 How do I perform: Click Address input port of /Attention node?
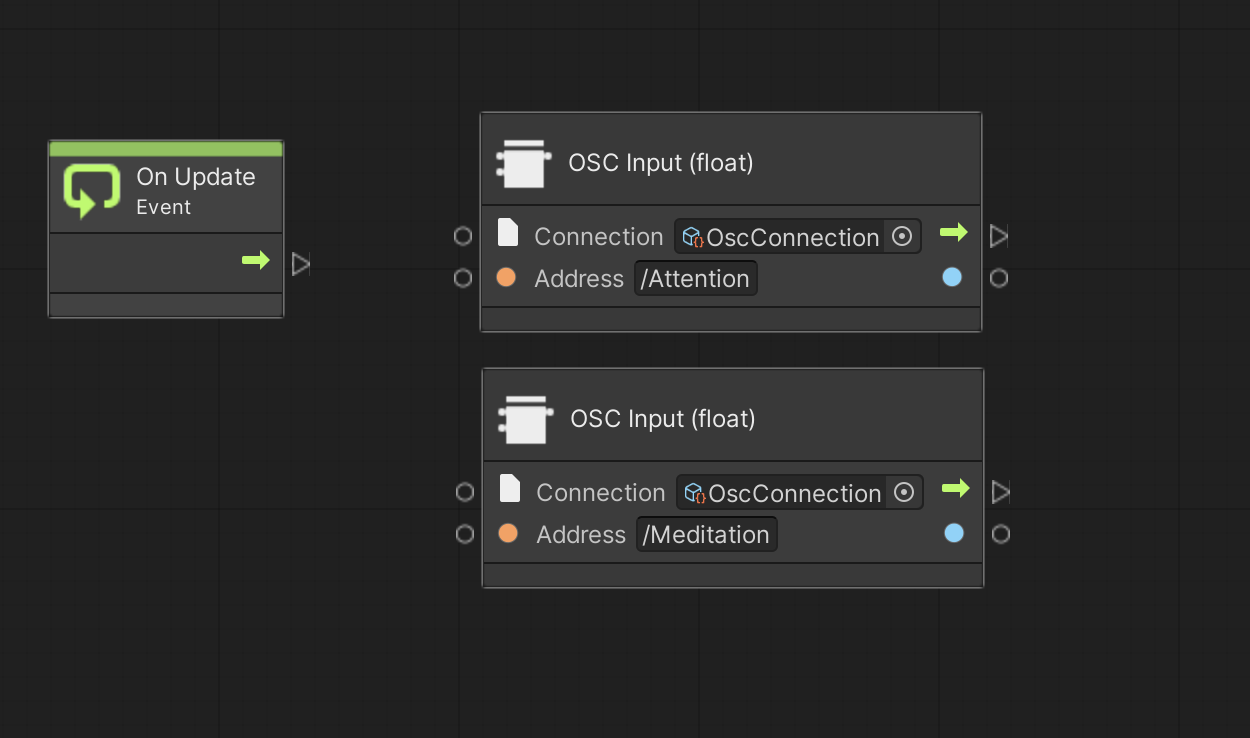(462, 278)
